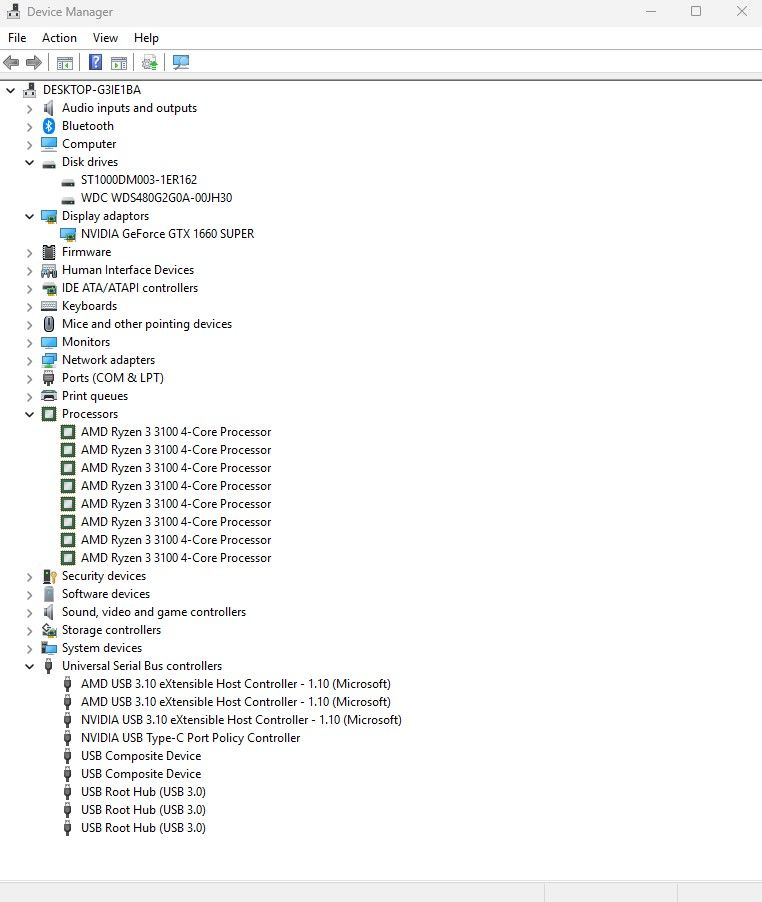The width and height of the screenshot is (762, 902).
Task: Click the Display adaptors category icon
Action: [49, 216]
